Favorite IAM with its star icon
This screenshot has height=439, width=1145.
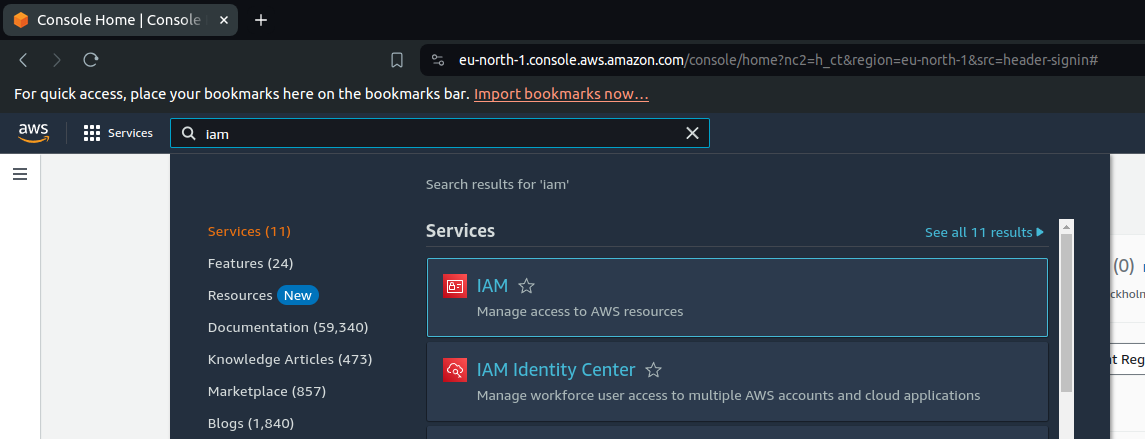[526, 286]
